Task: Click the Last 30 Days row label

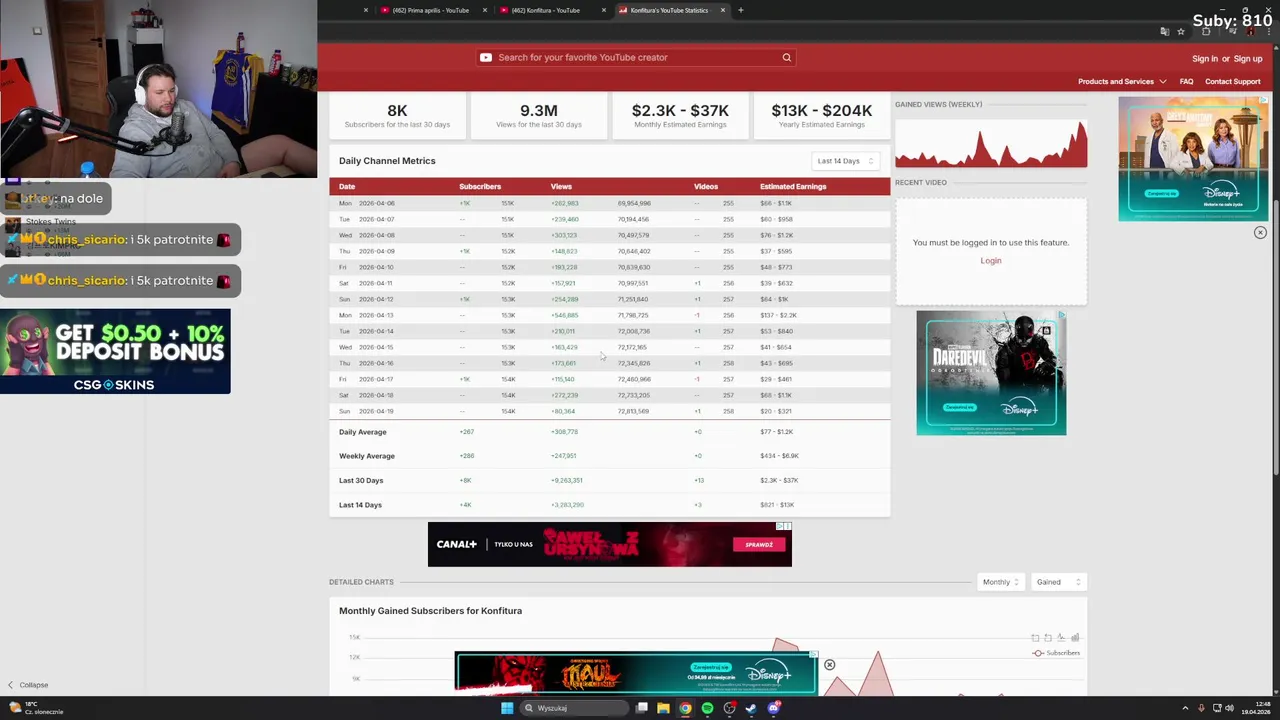Action: [361, 480]
